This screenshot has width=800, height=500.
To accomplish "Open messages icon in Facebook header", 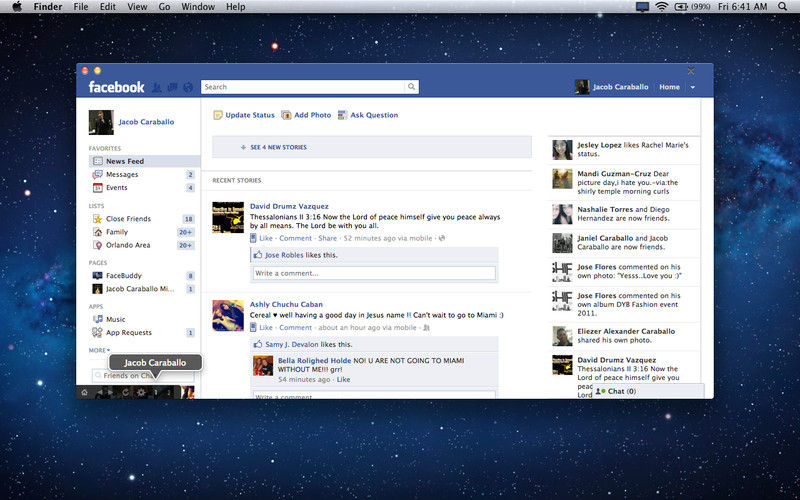I will click(171, 87).
